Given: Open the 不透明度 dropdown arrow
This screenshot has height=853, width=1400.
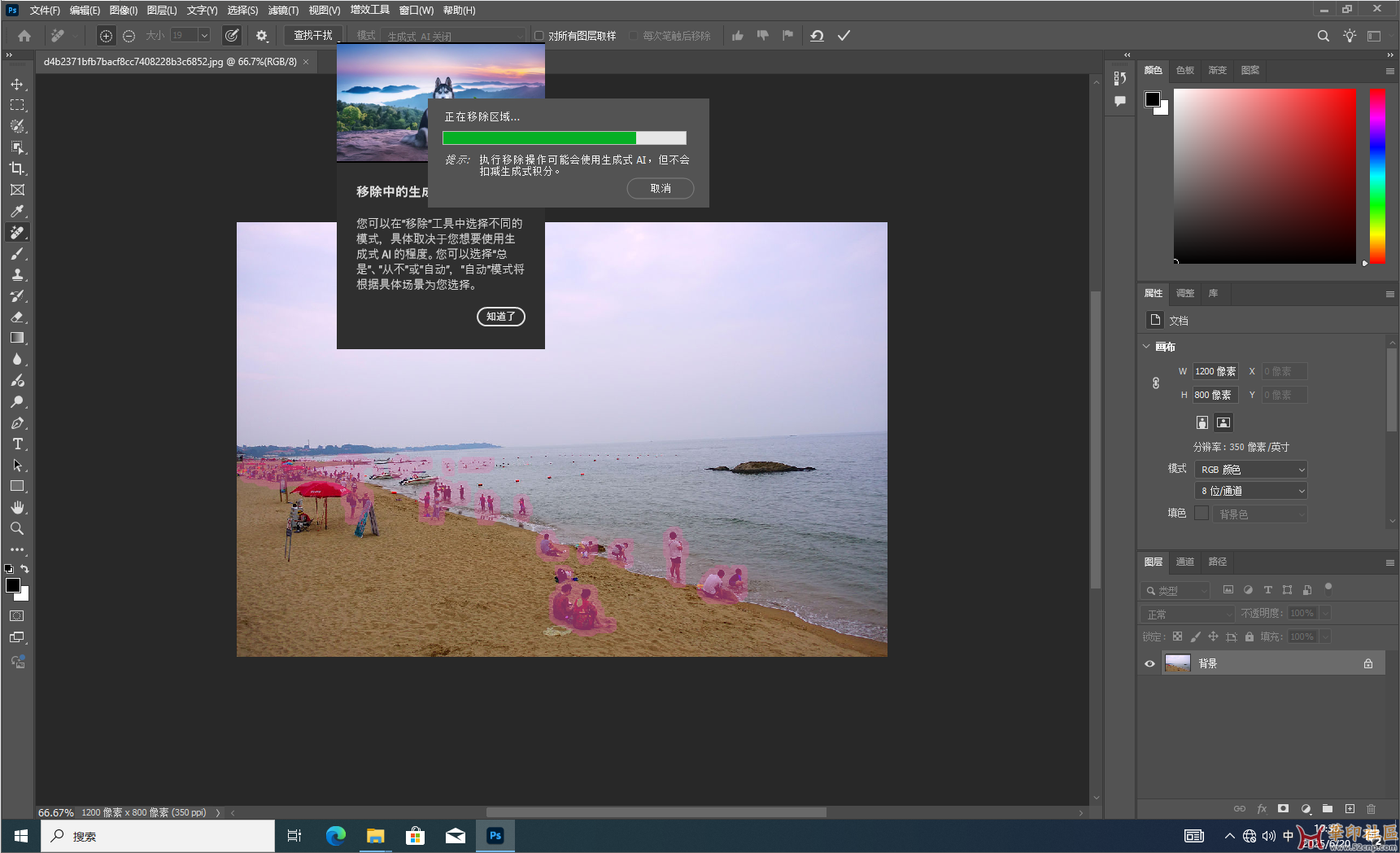Looking at the screenshot, I should pos(1325,614).
